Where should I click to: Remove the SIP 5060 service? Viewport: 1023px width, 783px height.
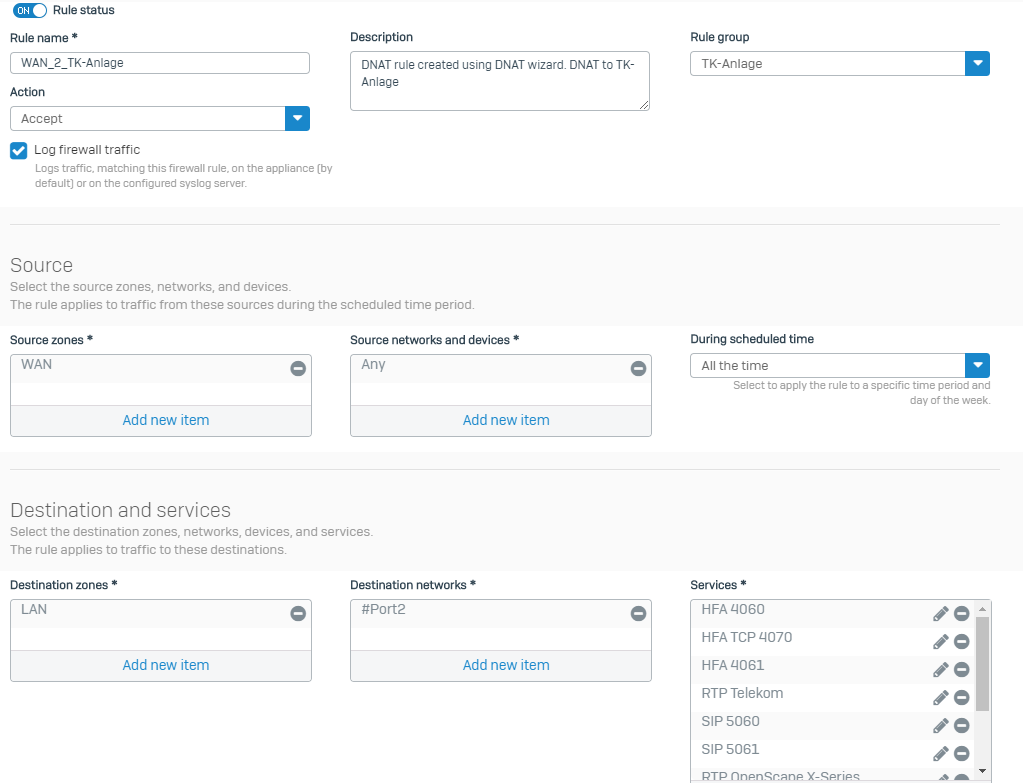pyautogui.click(x=962, y=726)
